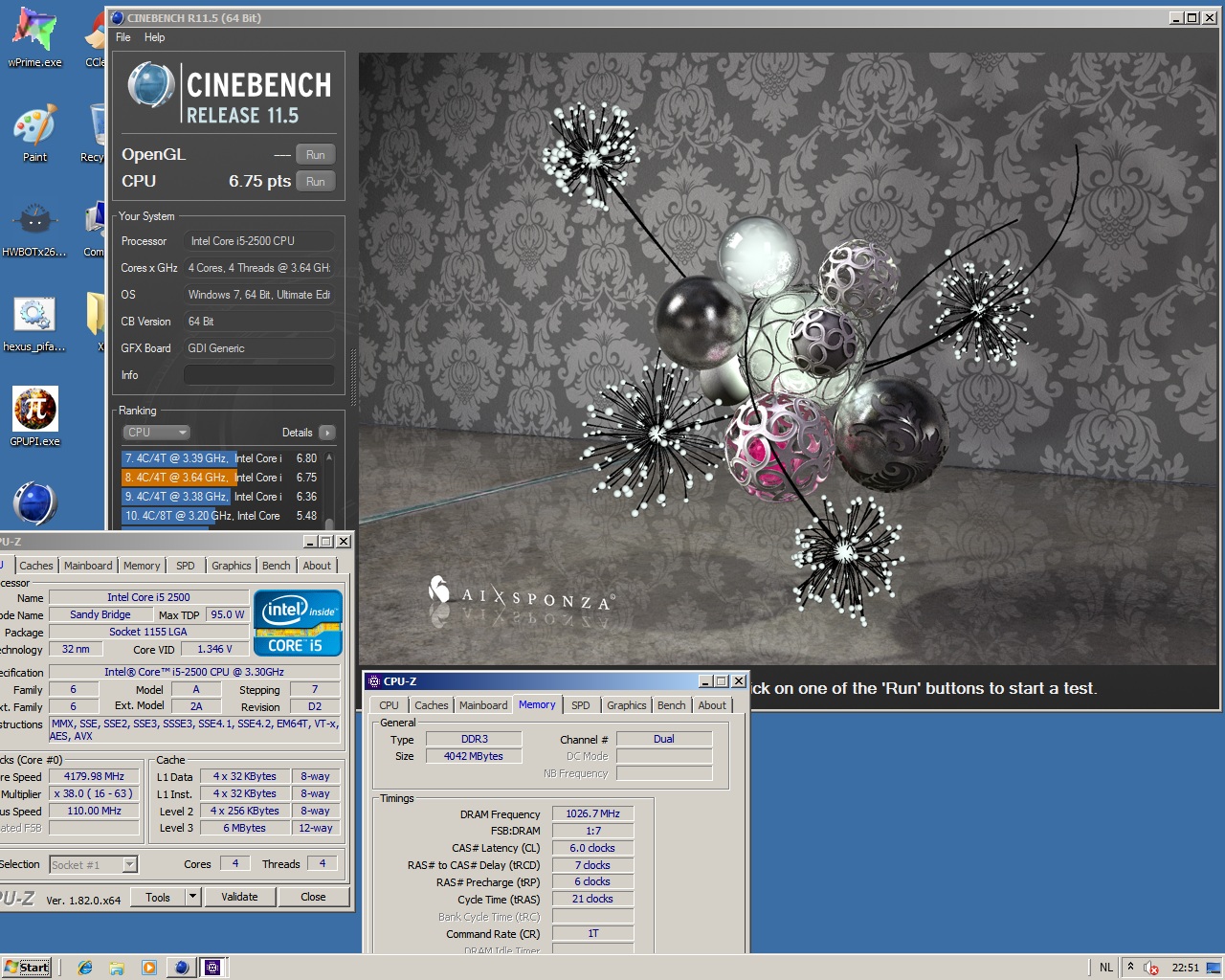Click the Multiplier value x 38.0
Image resolution: width=1225 pixels, height=980 pixels.
[94, 793]
